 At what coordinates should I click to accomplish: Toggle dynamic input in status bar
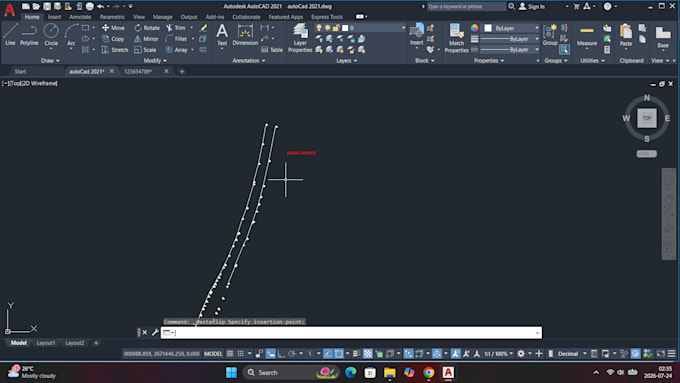(x=271, y=354)
